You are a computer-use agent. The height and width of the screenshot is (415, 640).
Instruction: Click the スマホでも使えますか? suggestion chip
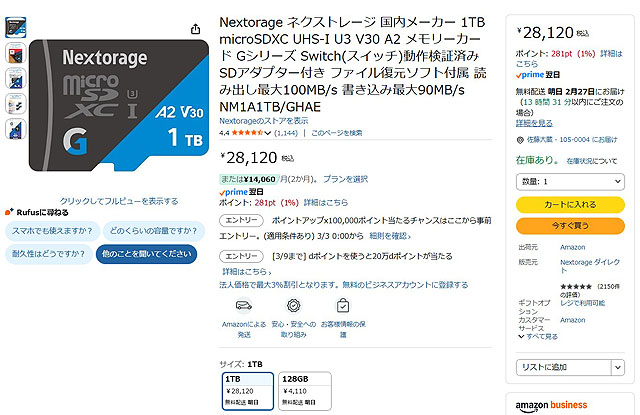tap(52, 231)
